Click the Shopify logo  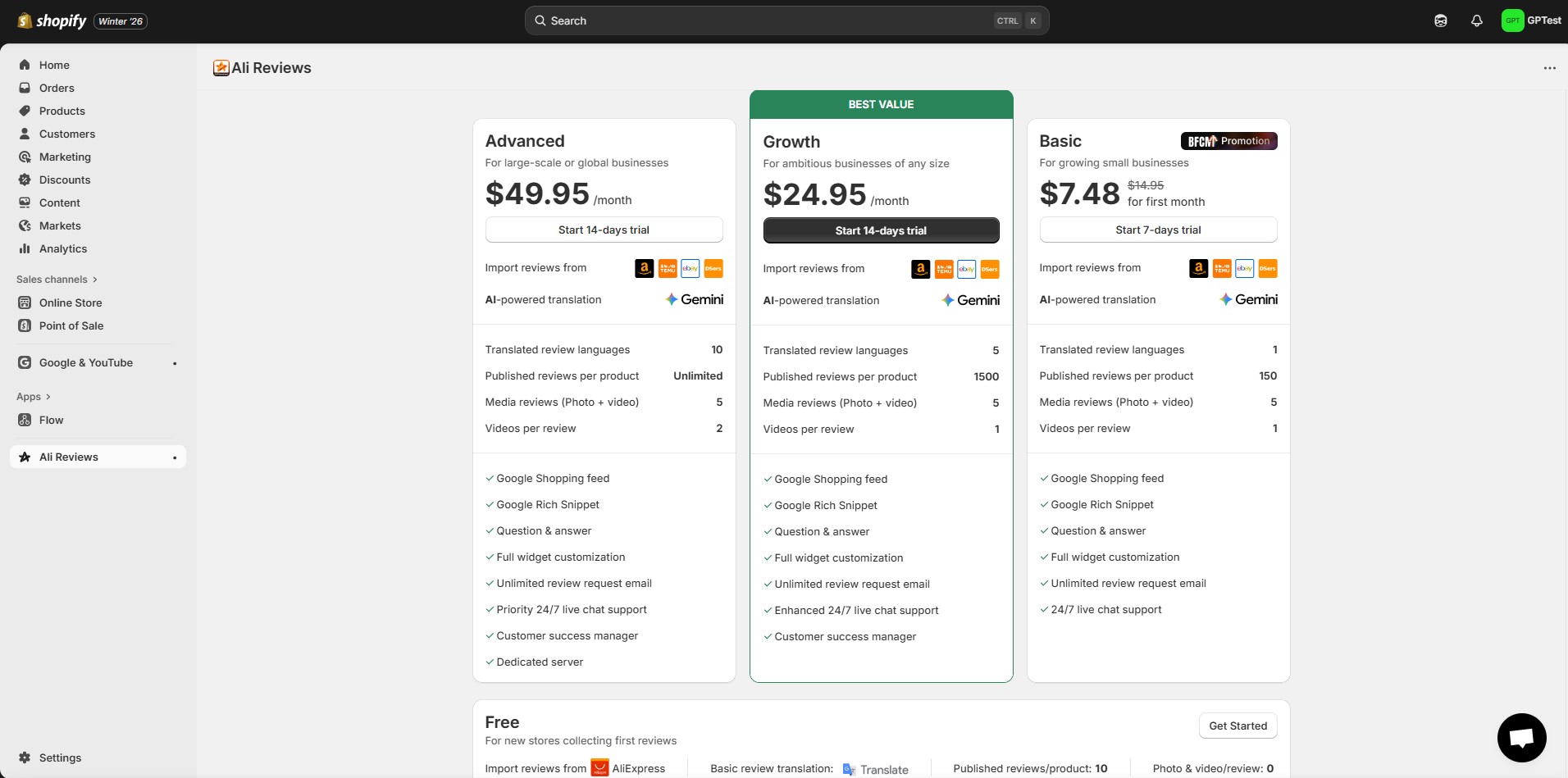pos(51,20)
